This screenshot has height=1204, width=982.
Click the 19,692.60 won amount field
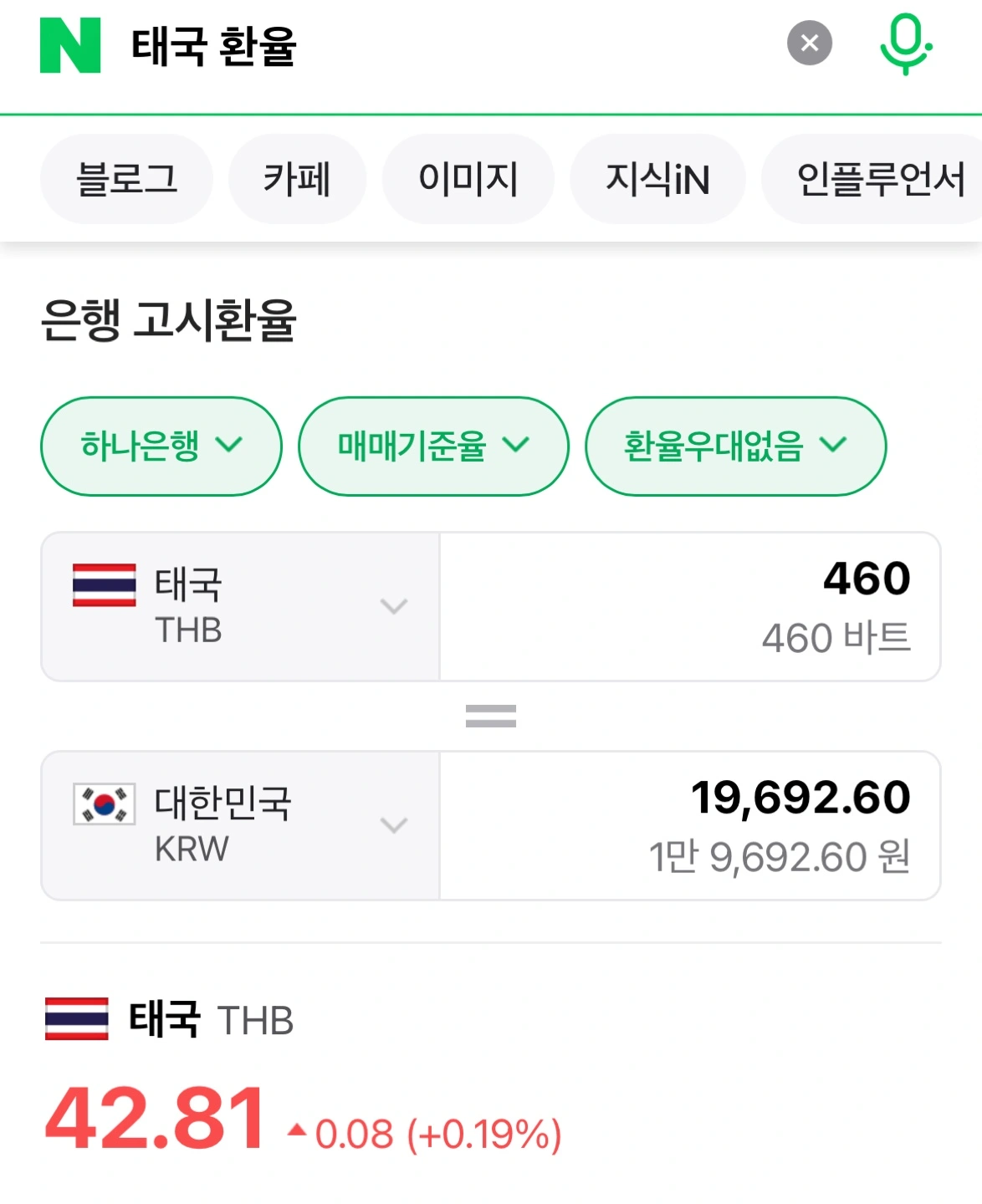[690, 825]
